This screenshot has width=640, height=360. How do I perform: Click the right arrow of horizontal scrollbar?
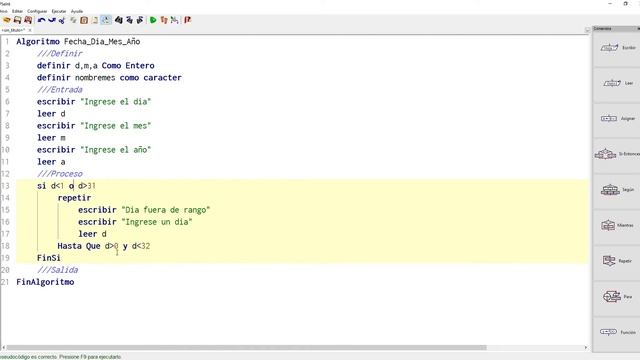pyautogui.click(x=586, y=348)
